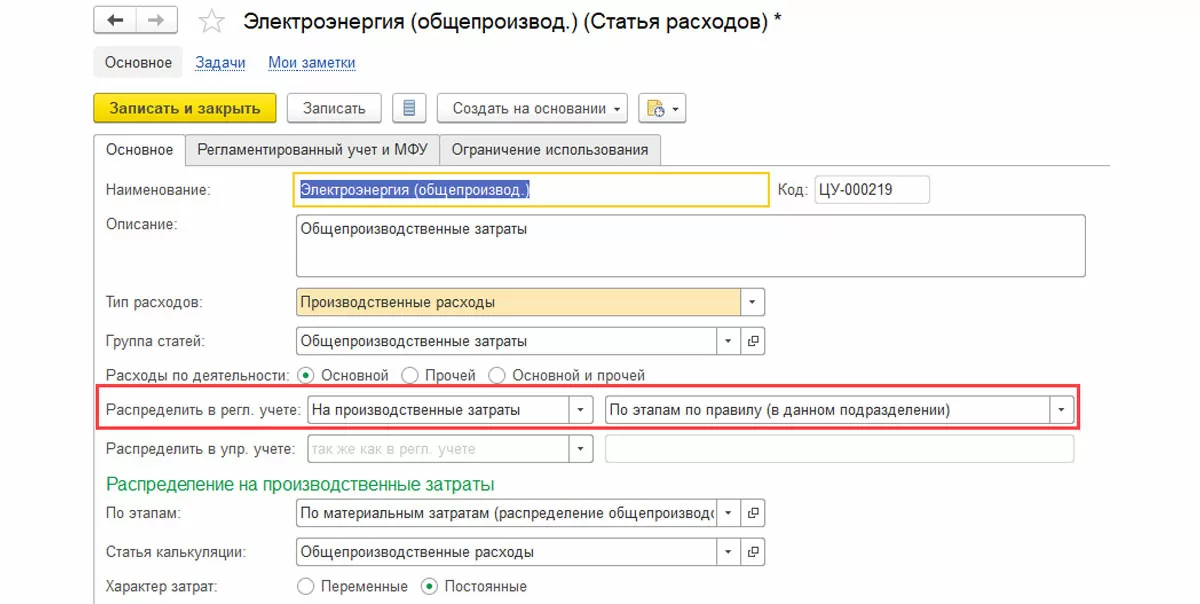Viewport: 1200px width, 604px height.
Task: Open the По этапам rule form icon
Action: 753,514
